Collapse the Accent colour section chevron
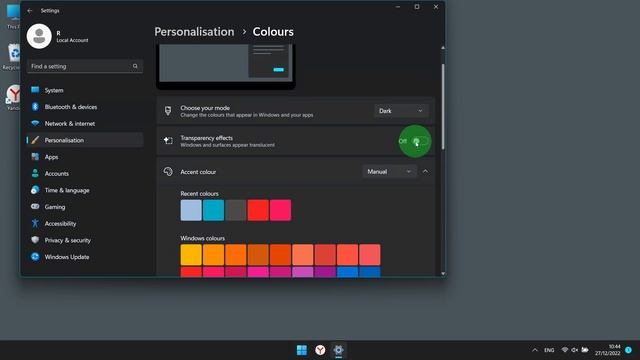 click(425, 171)
